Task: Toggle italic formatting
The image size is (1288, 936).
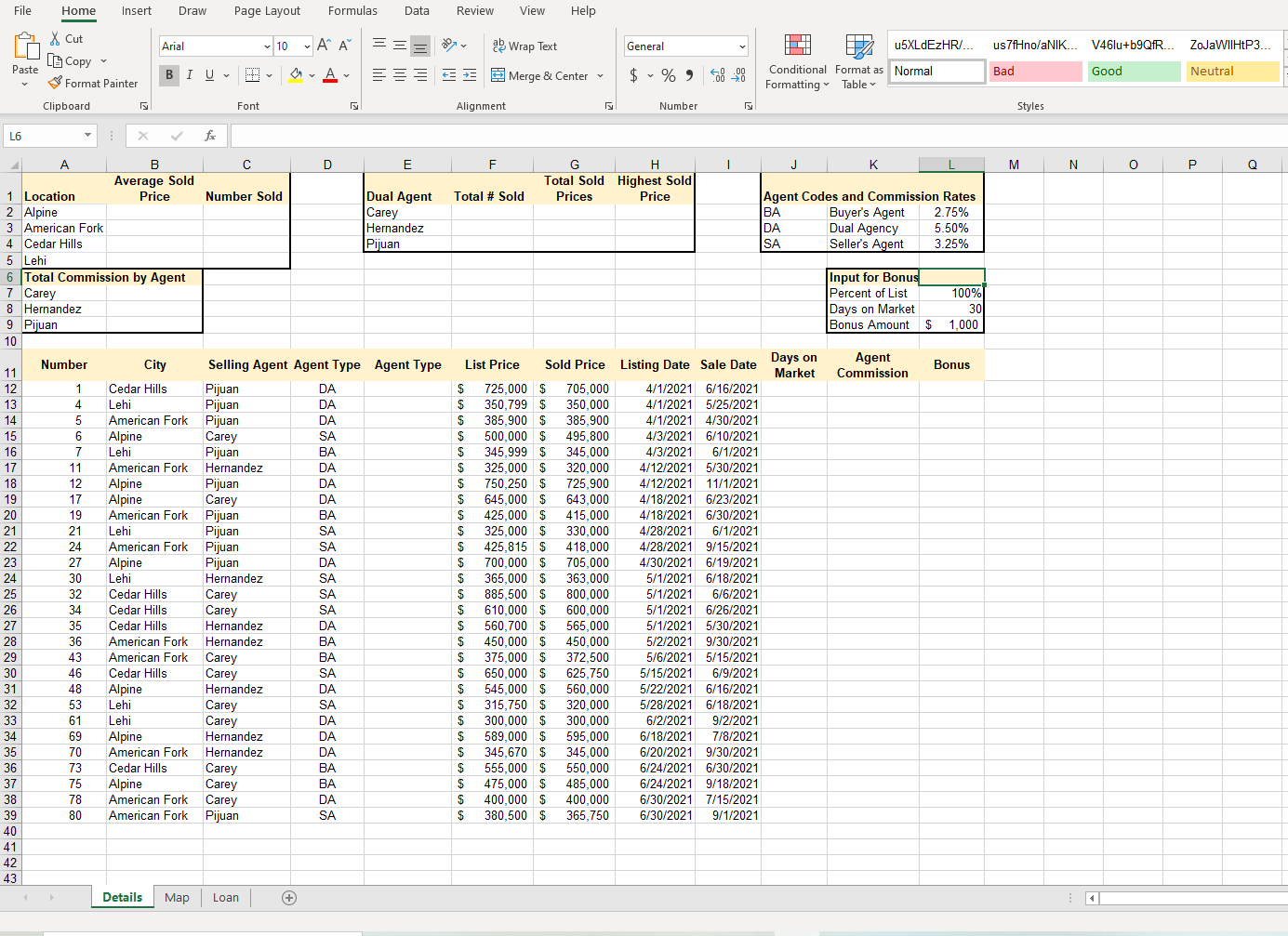Action: pyautogui.click(x=189, y=74)
